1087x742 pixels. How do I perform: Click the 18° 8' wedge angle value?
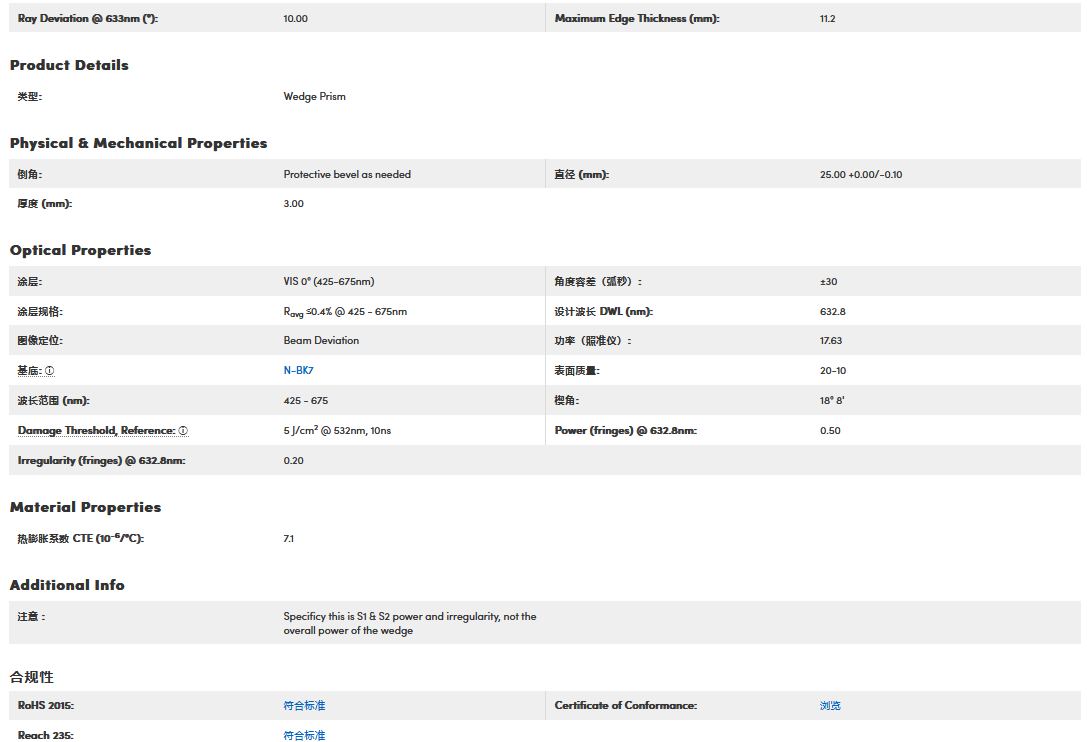click(833, 401)
